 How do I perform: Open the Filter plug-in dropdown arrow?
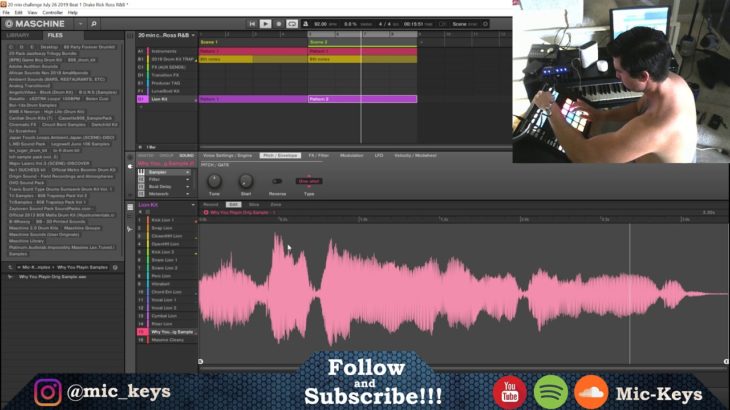(x=188, y=179)
